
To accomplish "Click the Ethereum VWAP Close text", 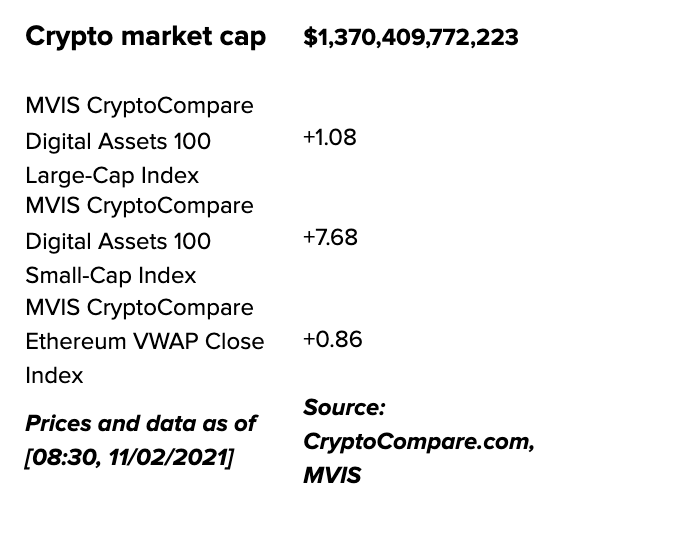I will click(x=144, y=341).
